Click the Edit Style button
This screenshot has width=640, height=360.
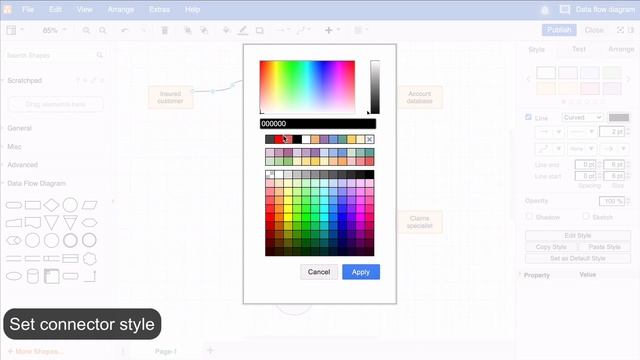click(x=578, y=236)
